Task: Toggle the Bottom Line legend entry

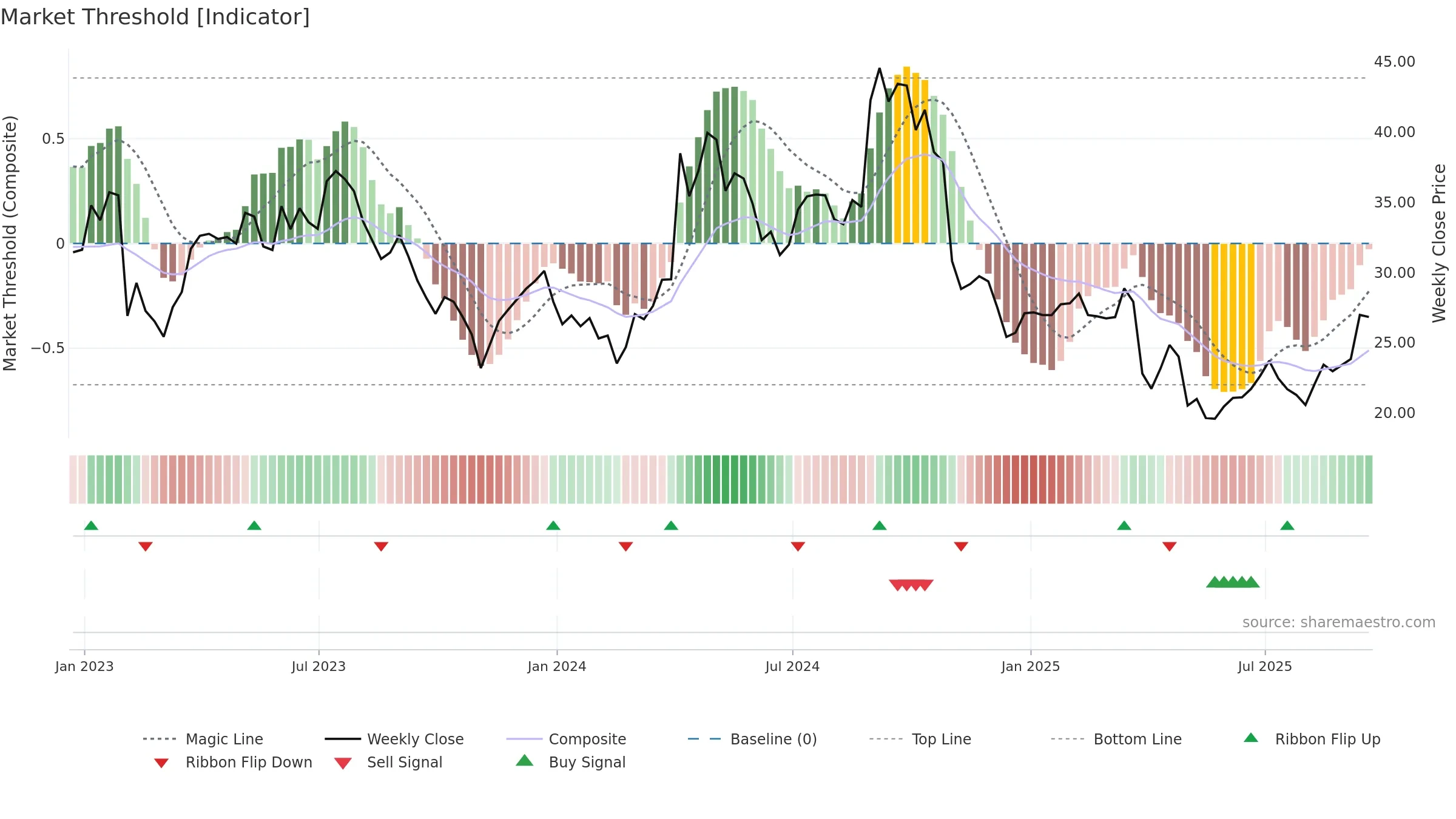Action: pyautogui.click(x=1116, y=739)
